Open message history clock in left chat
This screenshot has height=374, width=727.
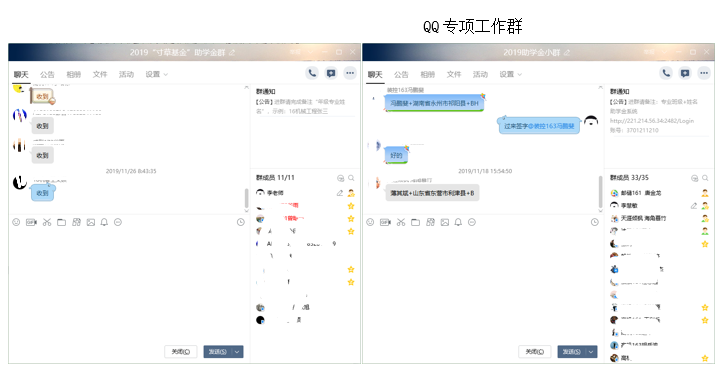[241, 222]
